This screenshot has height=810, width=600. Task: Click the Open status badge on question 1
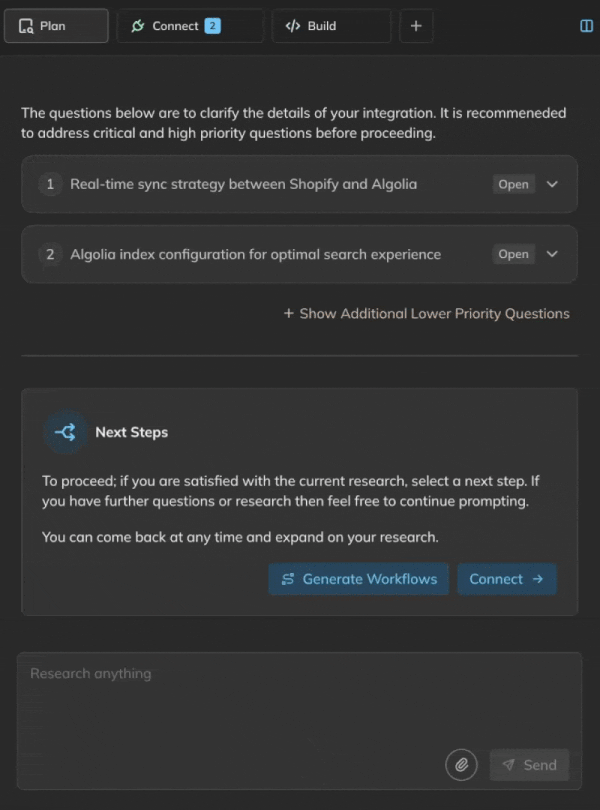pyautogui.click(x=513, y=184)
